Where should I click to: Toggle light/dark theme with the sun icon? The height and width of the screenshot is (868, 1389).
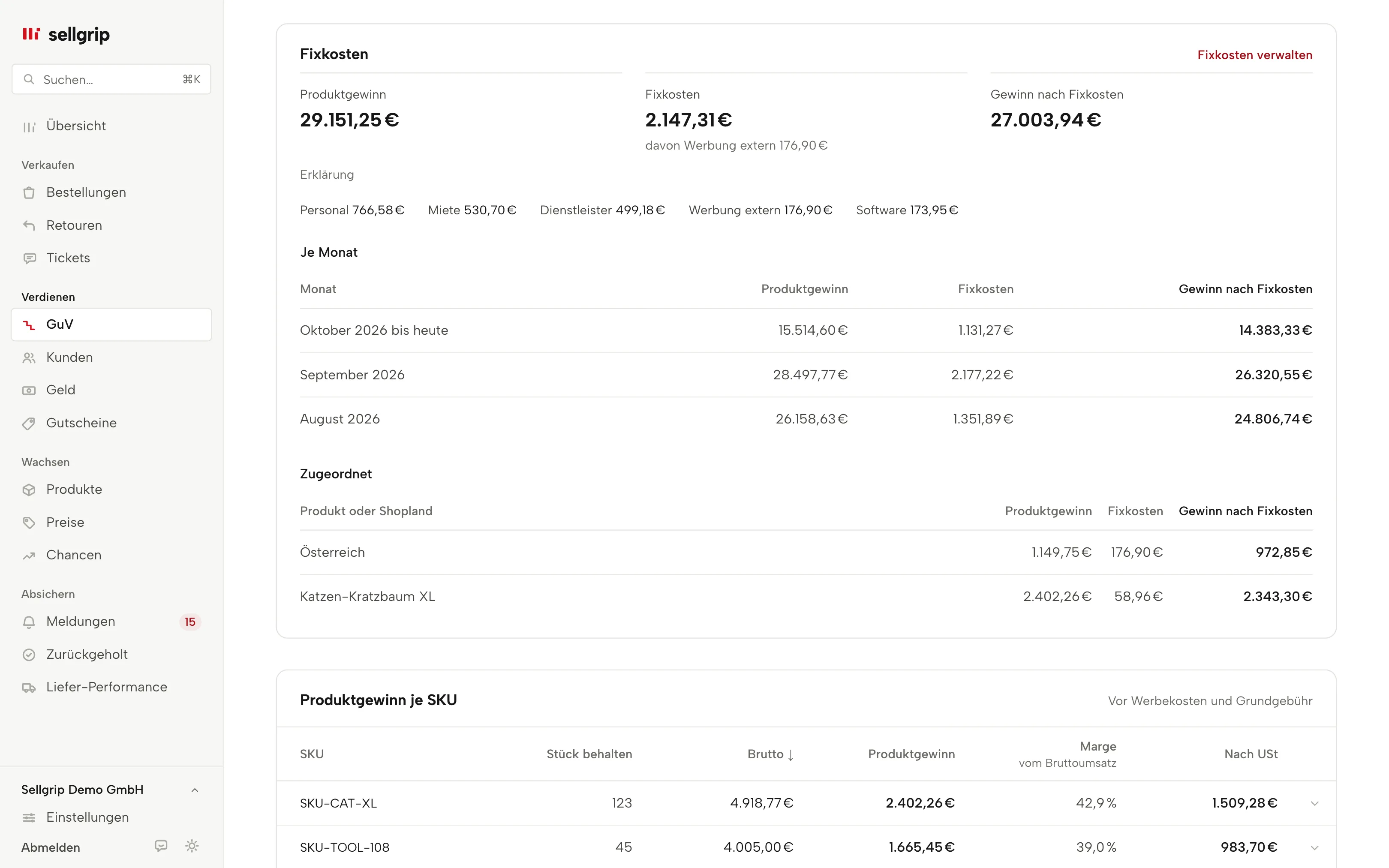pos(192,846)
